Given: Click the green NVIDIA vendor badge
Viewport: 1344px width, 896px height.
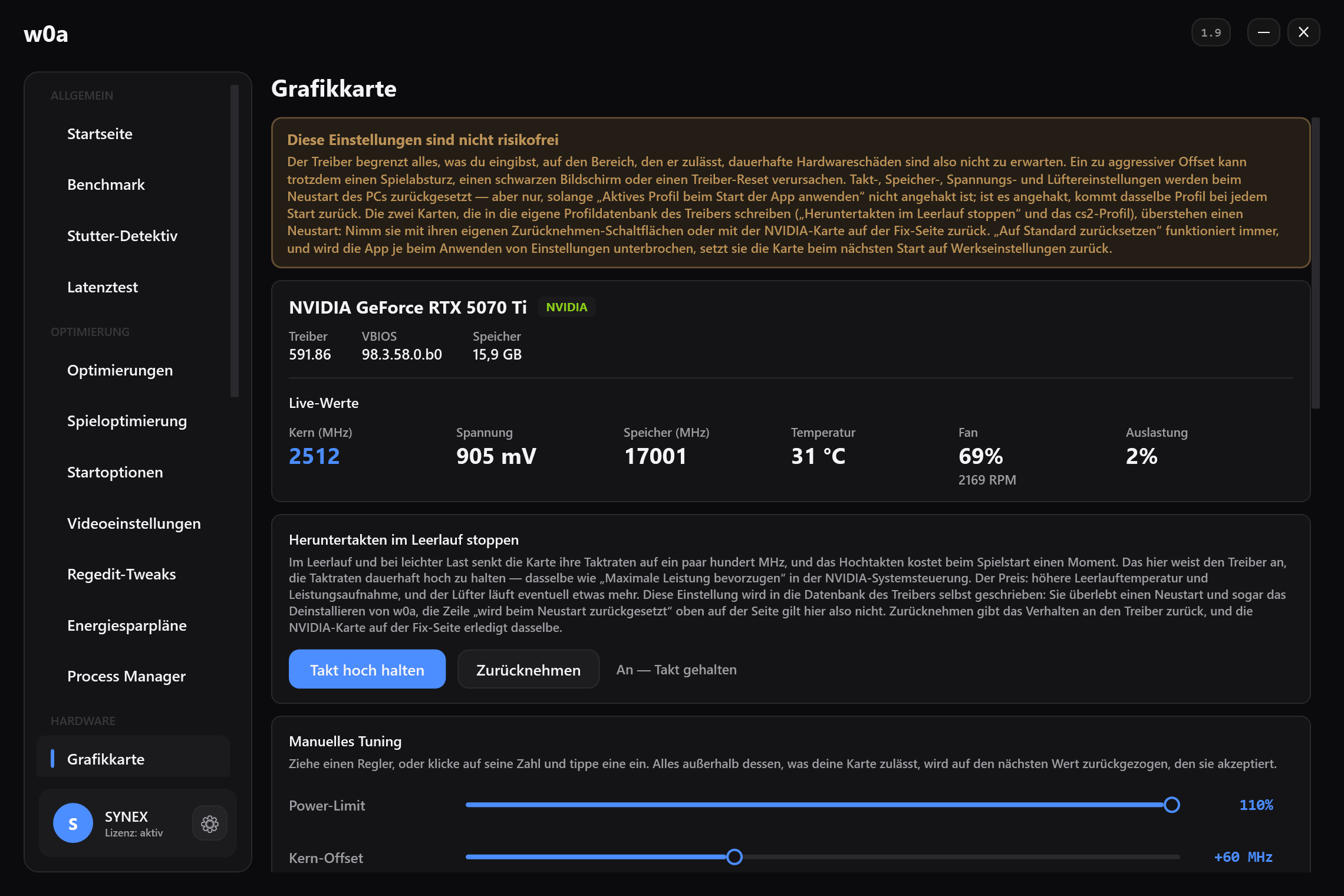Looking at the screenshot, I should click(566, 307).
